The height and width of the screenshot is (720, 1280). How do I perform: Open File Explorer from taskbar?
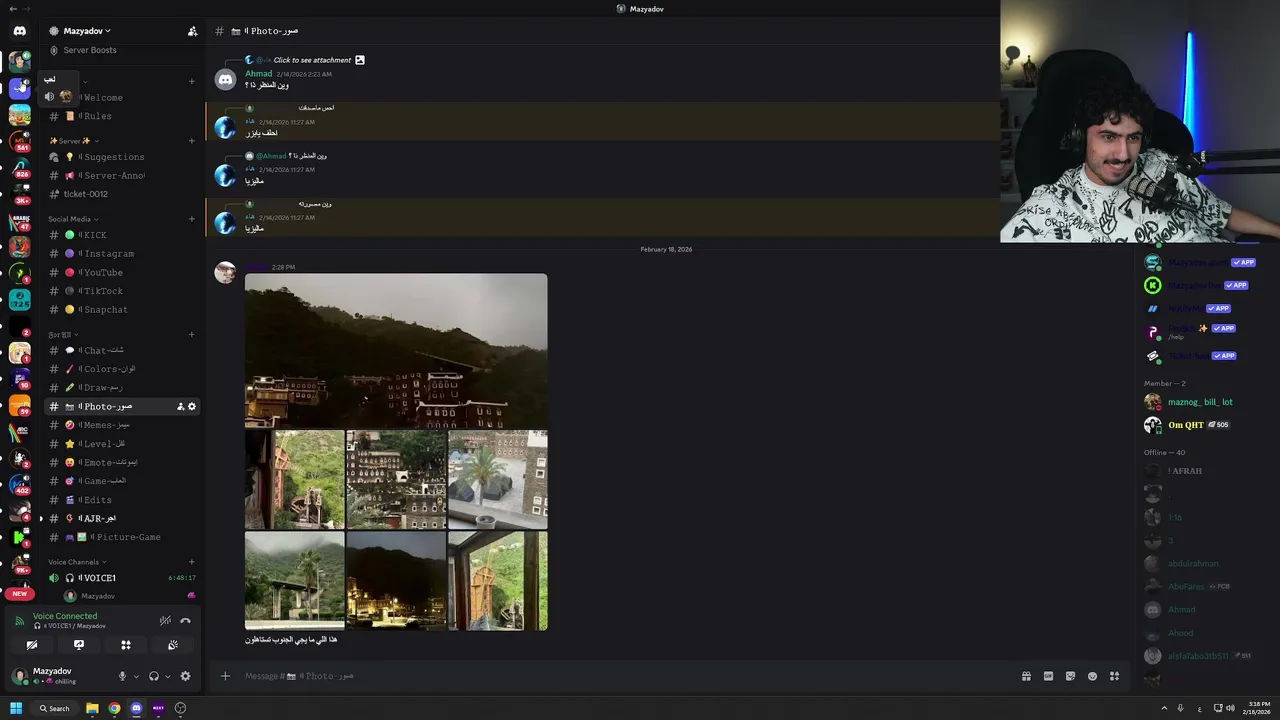pyautogui.click(x=92, y=708)
